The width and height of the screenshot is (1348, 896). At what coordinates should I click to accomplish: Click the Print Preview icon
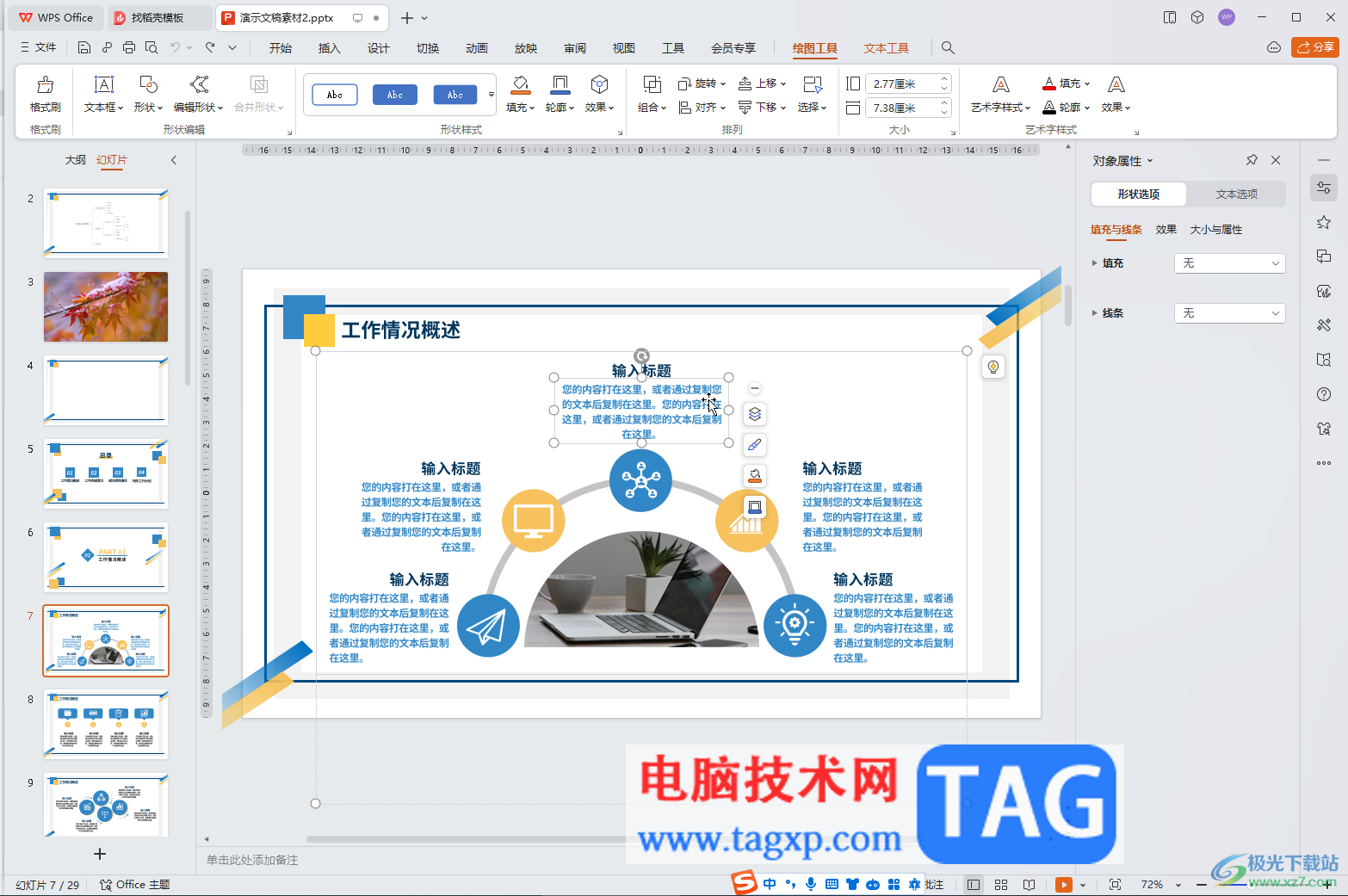pyautogui.click(x=151, y=48)
